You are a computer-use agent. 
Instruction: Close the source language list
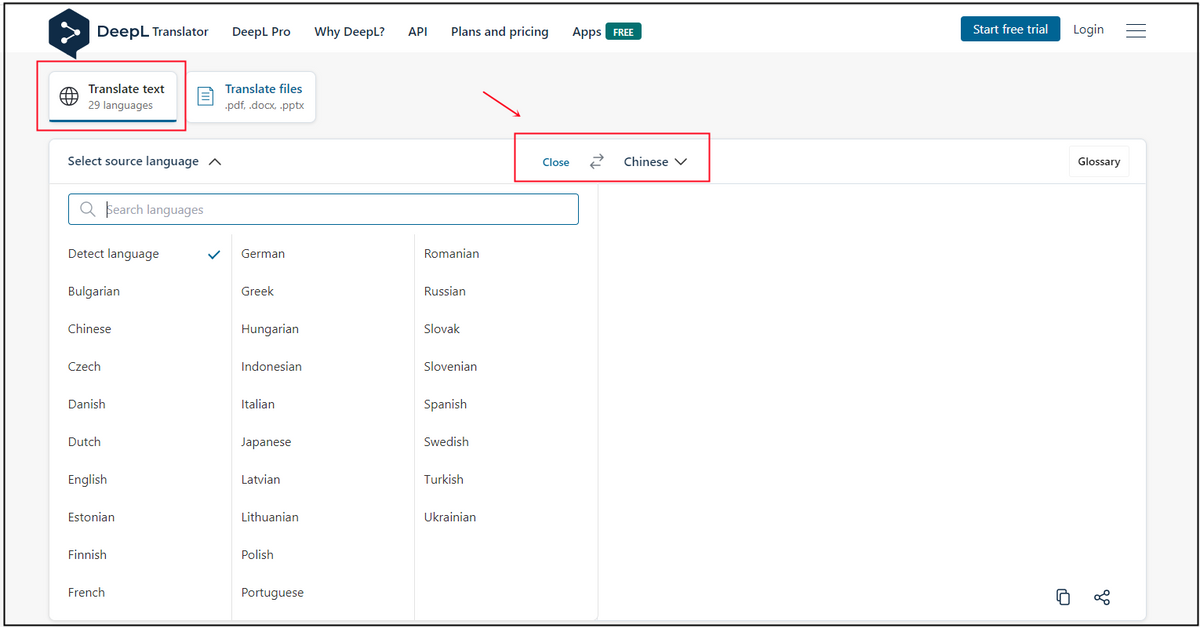[x=556, y=162]
